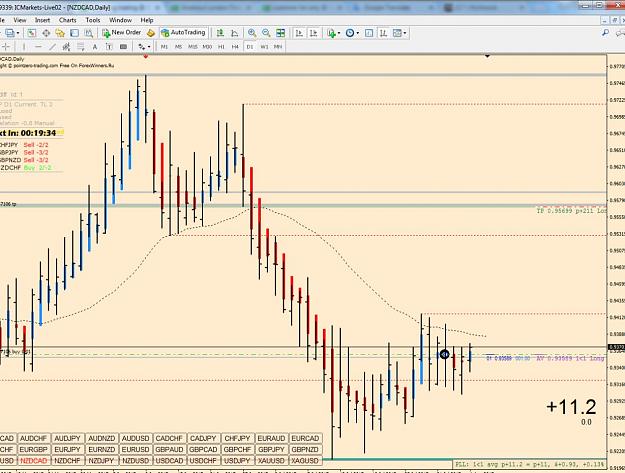Expand the Periods dropdown arrow
The height and width of the screenshot is (473, 625).
[358, 33]
